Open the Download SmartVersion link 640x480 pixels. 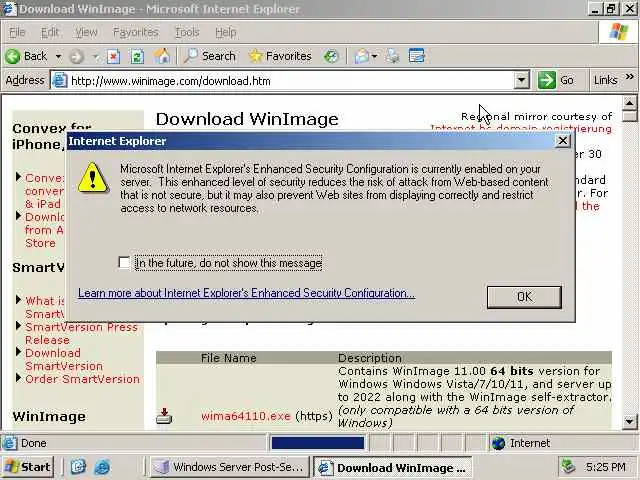click(x=64, y=360)
